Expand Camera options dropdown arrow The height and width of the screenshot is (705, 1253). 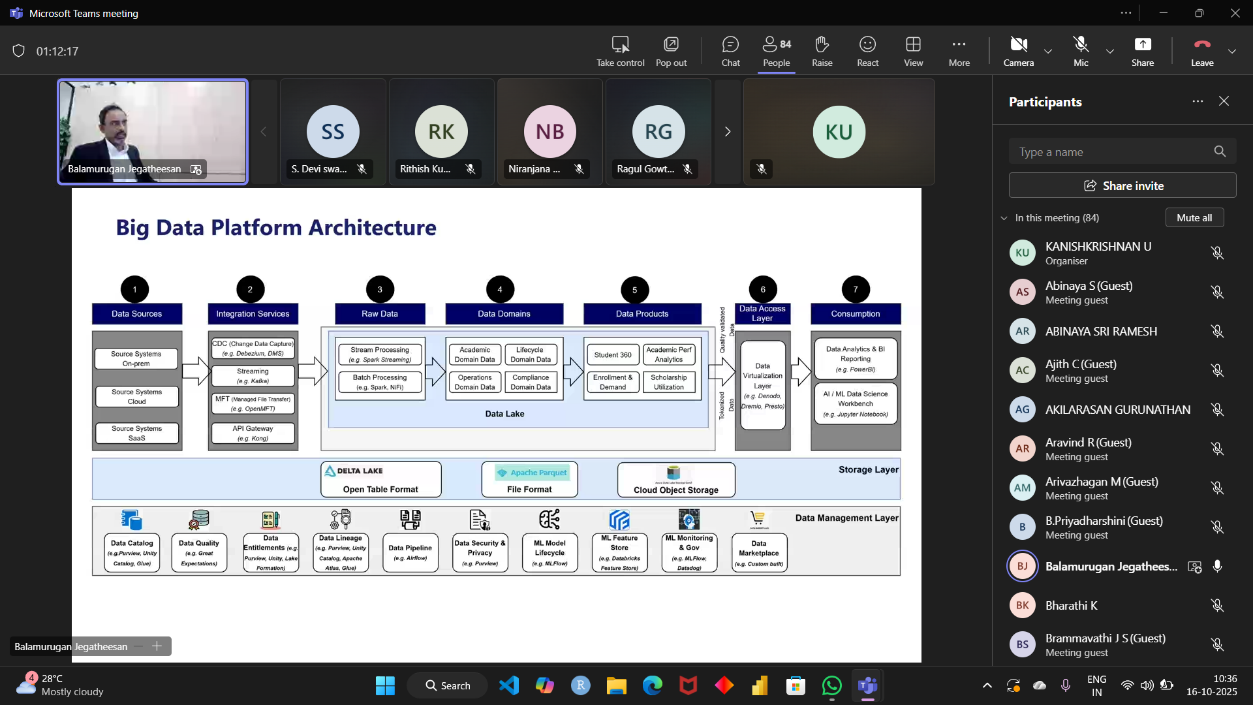tap(1048, 51)
